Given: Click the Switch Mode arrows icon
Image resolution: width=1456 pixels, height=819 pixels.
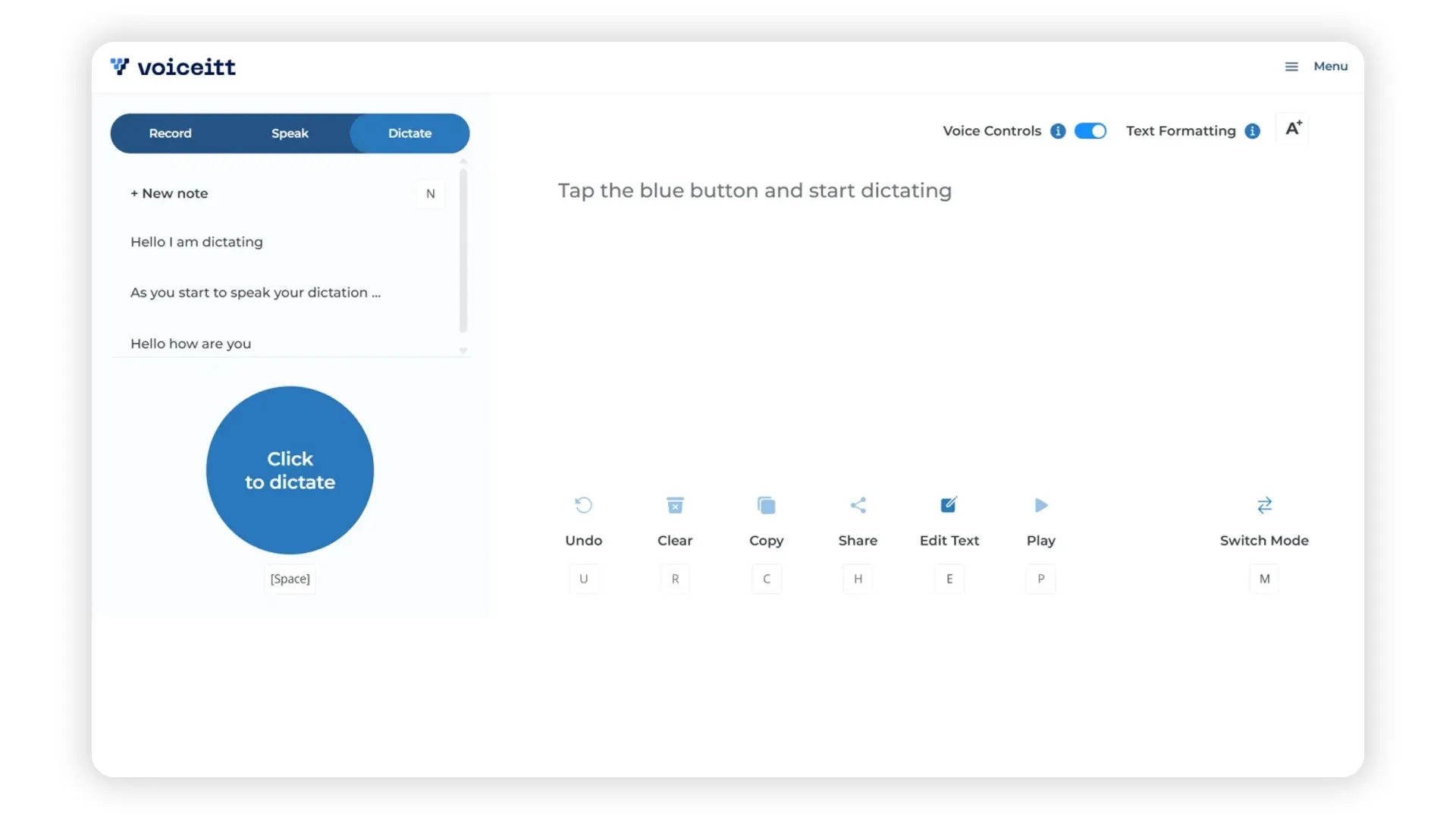Looking at the screenshot, I should pos(1264,505).
